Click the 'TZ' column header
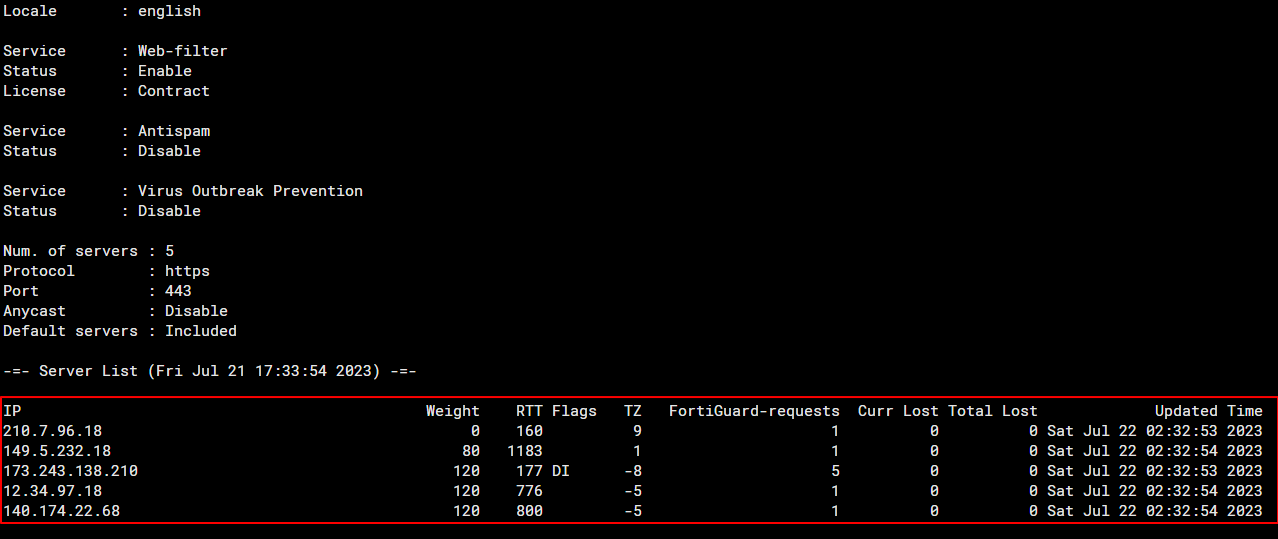The height and width of the screenshot is (539, 1278). click(633, 411)
